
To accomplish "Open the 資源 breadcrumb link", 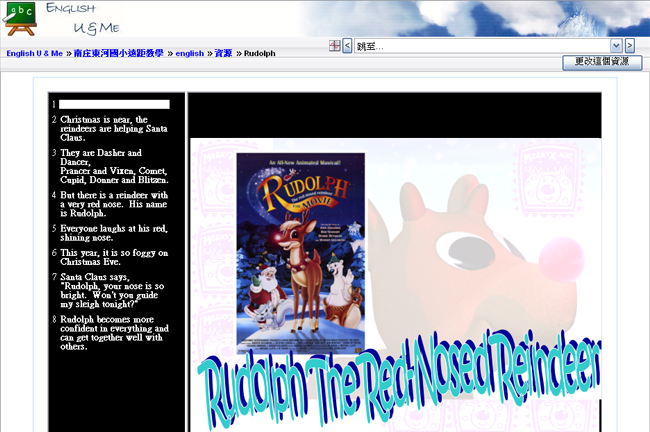I will point(223,53).
